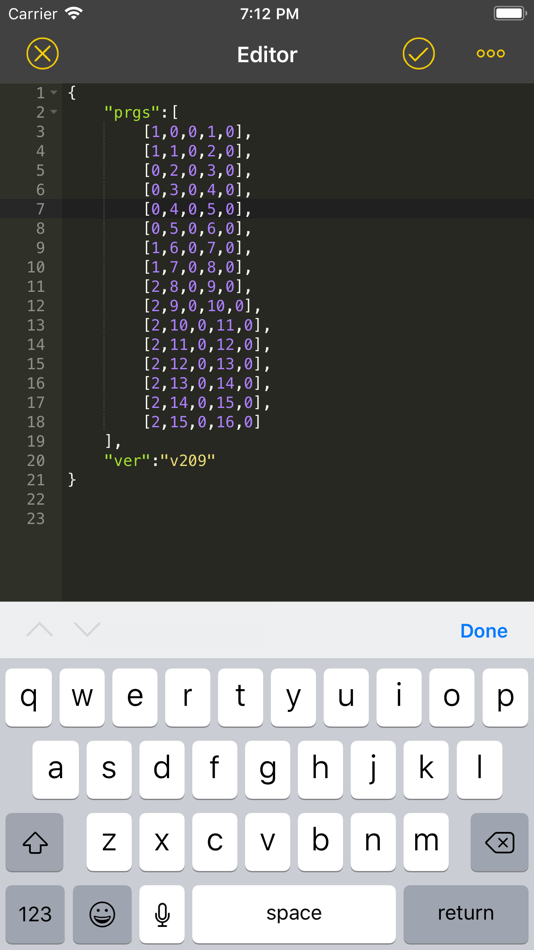
Task: Tap the u key
Action: (x=346, y=697)
